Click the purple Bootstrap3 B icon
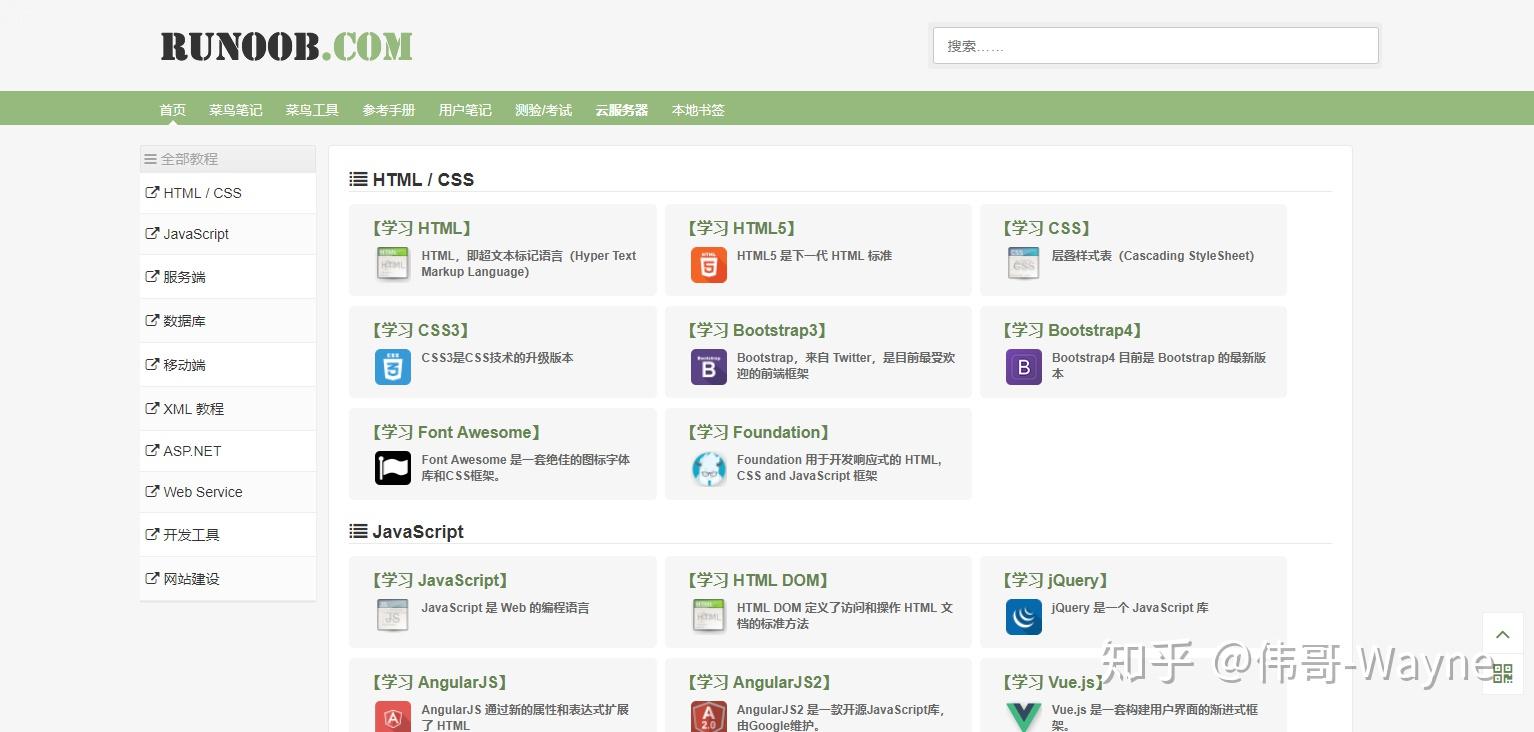 708,367
